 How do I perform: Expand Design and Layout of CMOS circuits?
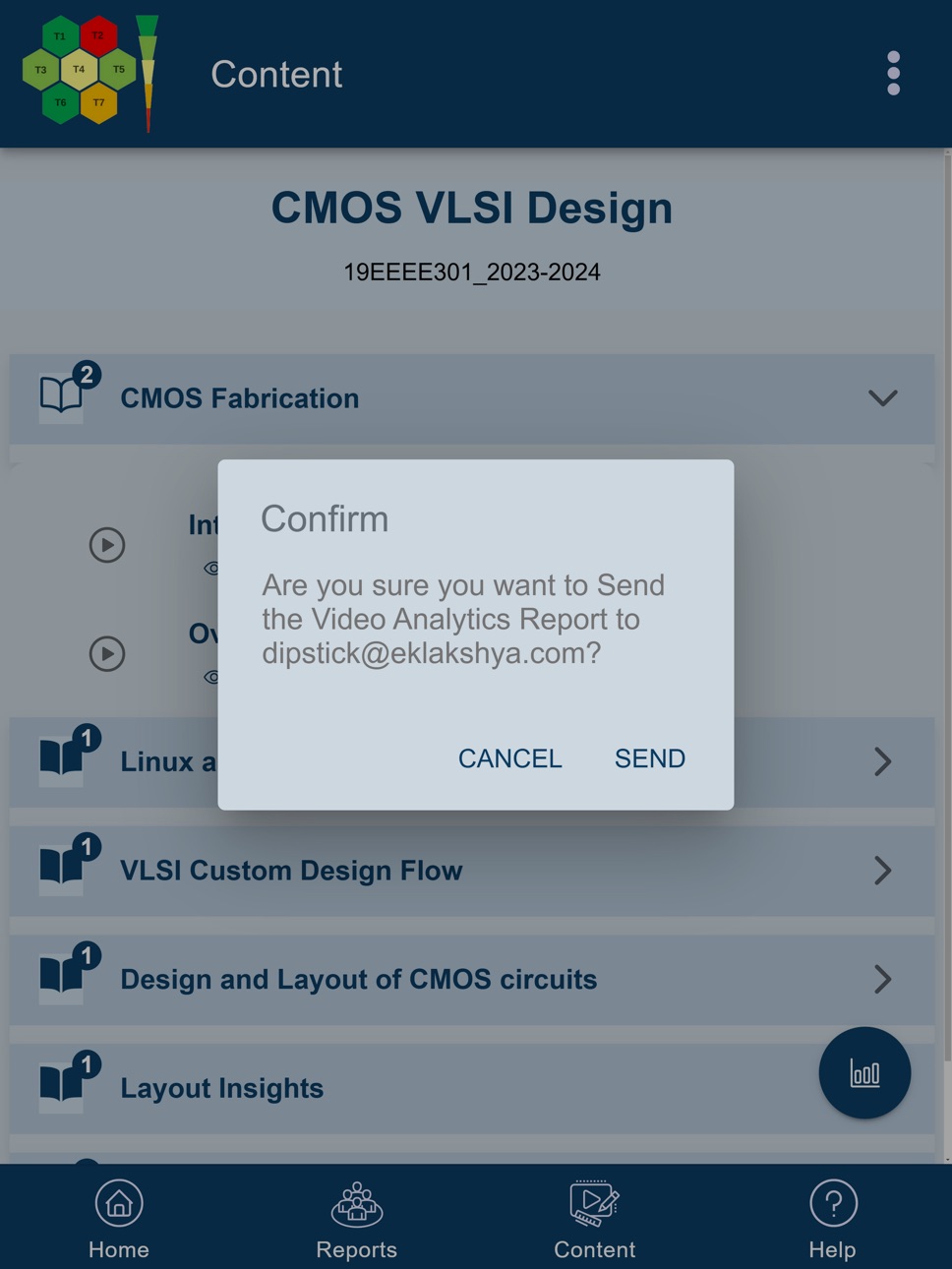[x=882, y=979]
